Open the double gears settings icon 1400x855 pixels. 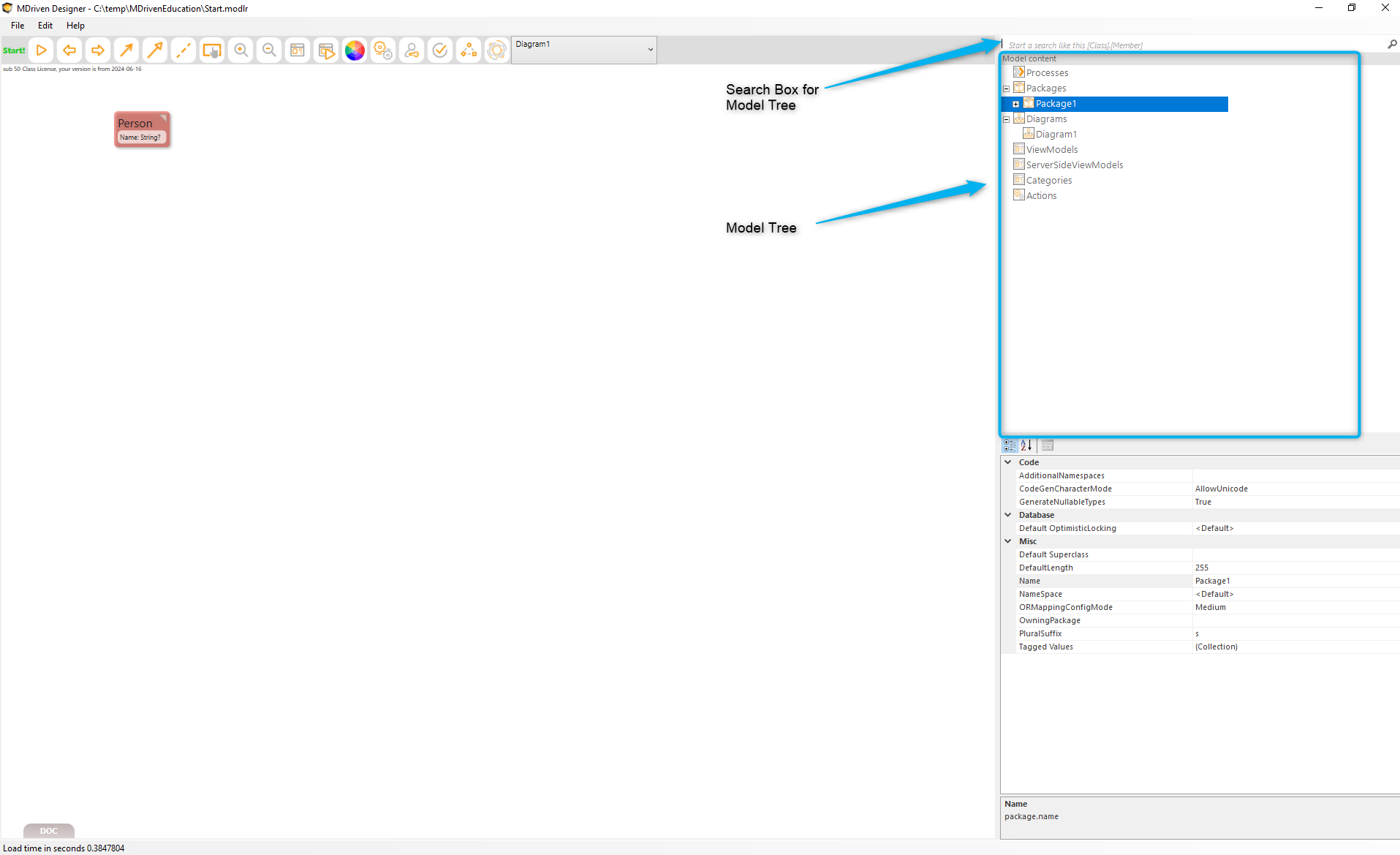click(x=383, y=50)
